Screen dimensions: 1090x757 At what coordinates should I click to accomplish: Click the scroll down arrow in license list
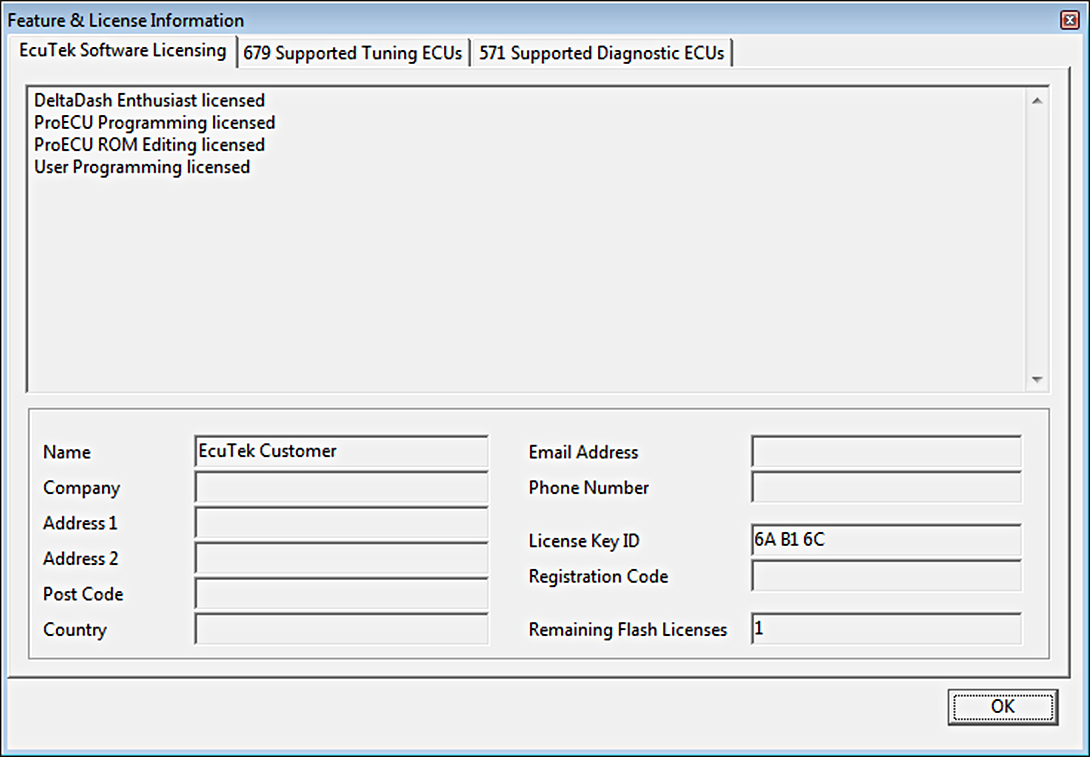(x=1036, y=380)
